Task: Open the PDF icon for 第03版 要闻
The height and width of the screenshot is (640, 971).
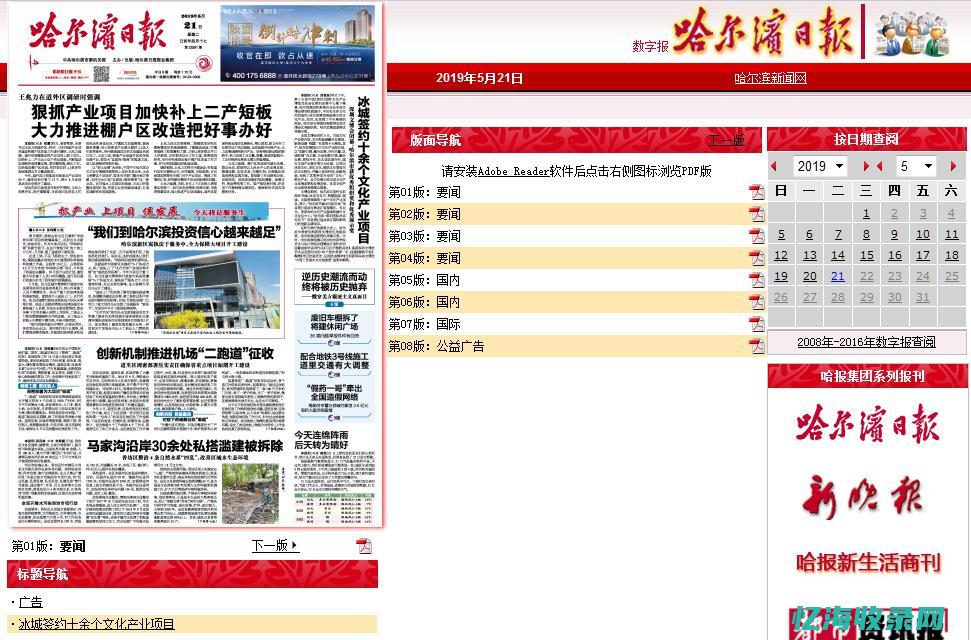Action: click(x=758, y=237)
